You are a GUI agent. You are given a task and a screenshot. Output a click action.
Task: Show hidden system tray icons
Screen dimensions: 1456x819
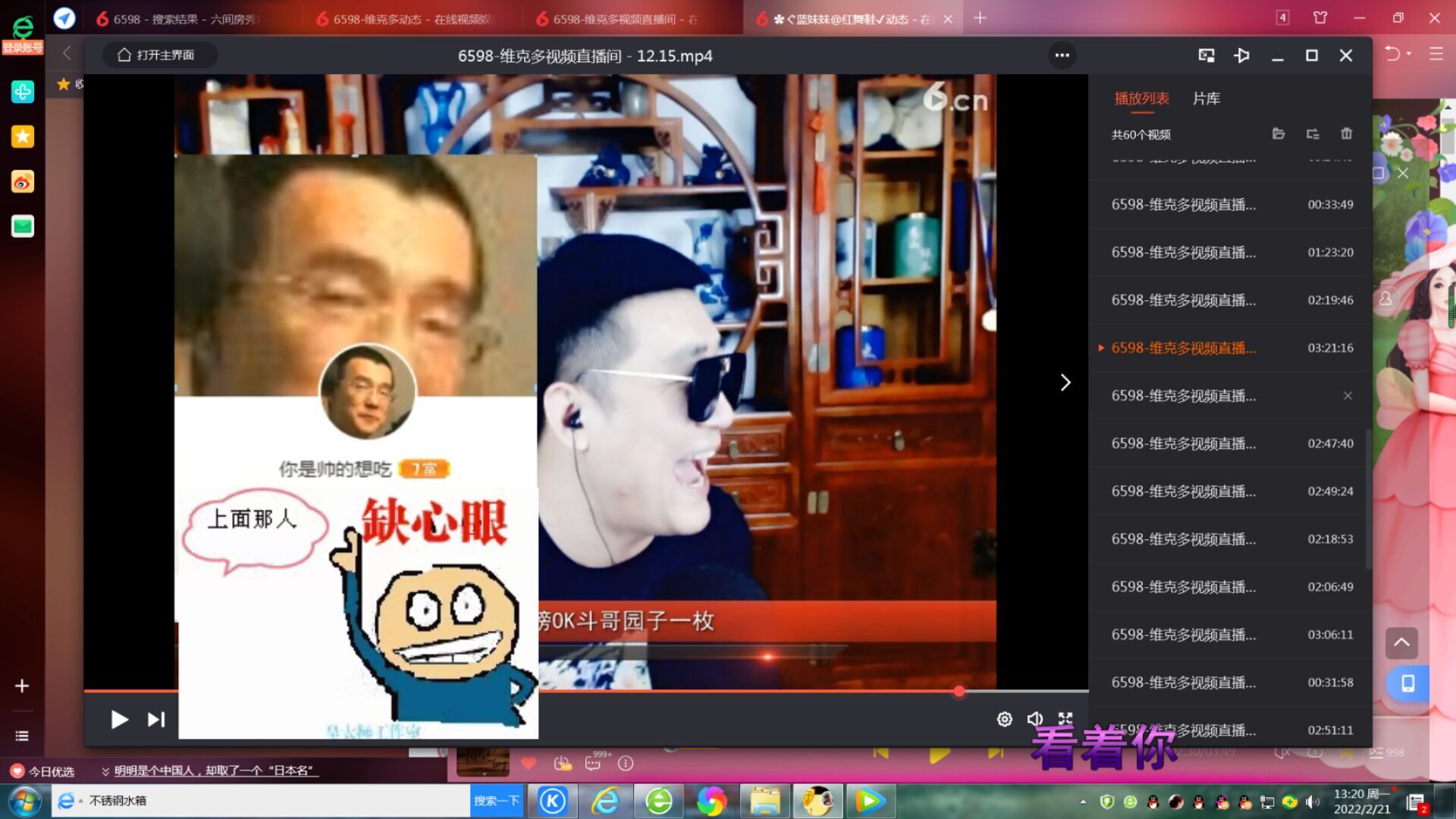click(x=1083, y=802)
